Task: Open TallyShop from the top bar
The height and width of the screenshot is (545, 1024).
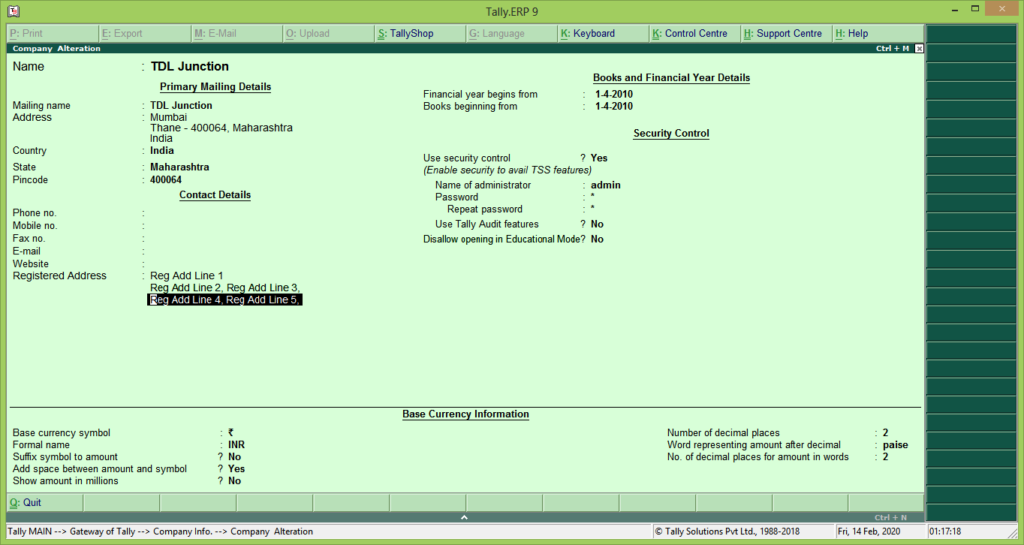Action: pyautogui.click(x=420, y=33)
